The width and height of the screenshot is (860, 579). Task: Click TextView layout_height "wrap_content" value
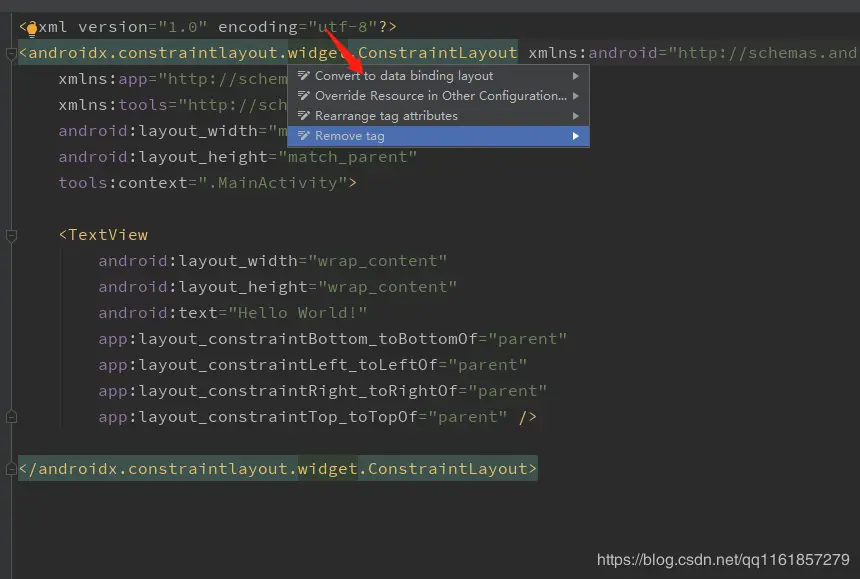(x=387, y=287)
